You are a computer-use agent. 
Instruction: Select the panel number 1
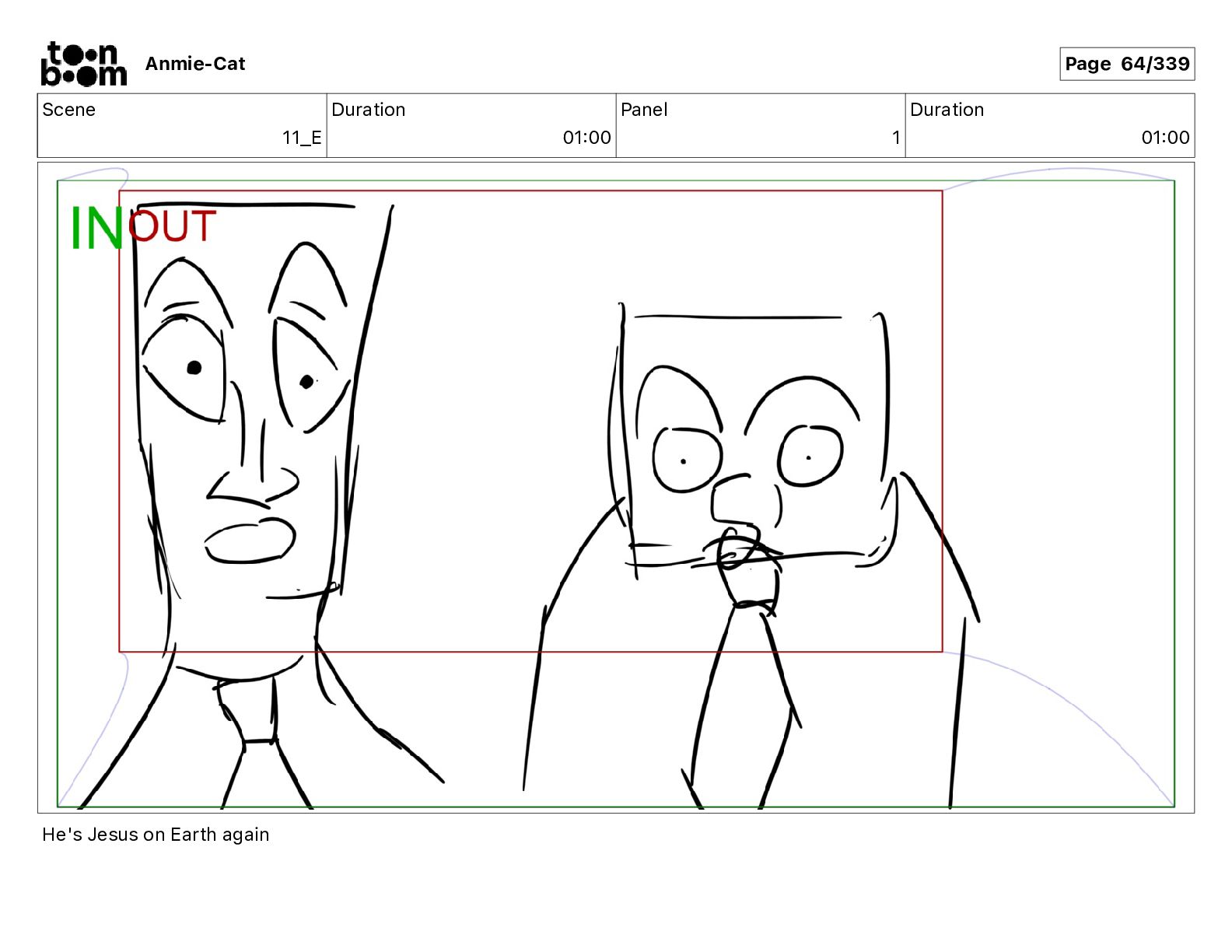[896, 138]
